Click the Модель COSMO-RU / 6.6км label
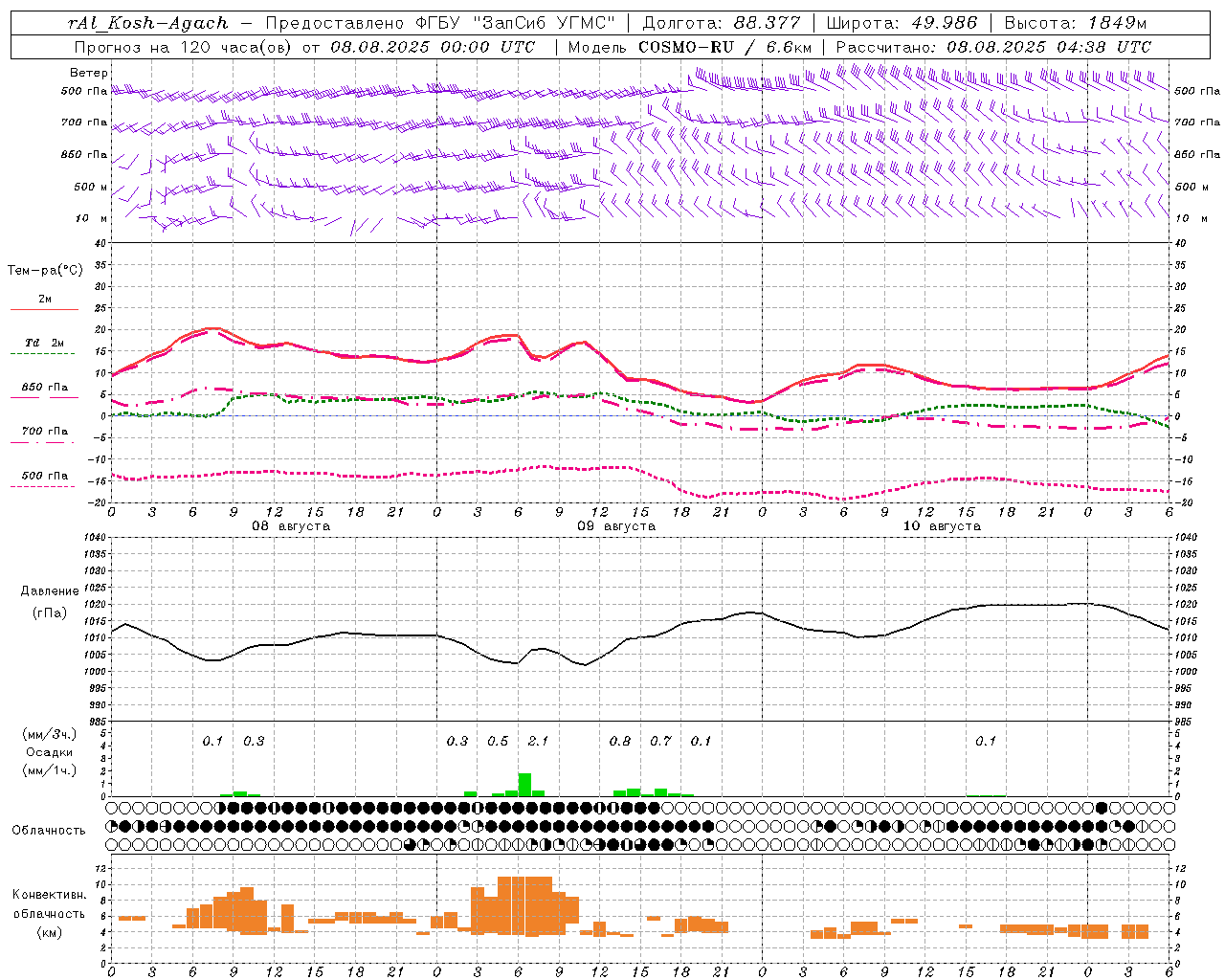The width and height of the screenshot is (1225, 980). coord(689,47)
